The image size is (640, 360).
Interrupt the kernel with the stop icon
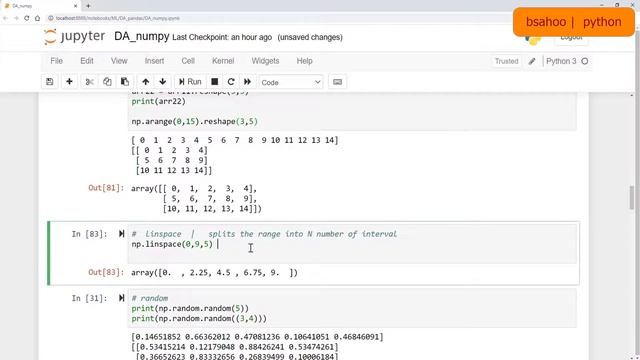click(214, 82)
